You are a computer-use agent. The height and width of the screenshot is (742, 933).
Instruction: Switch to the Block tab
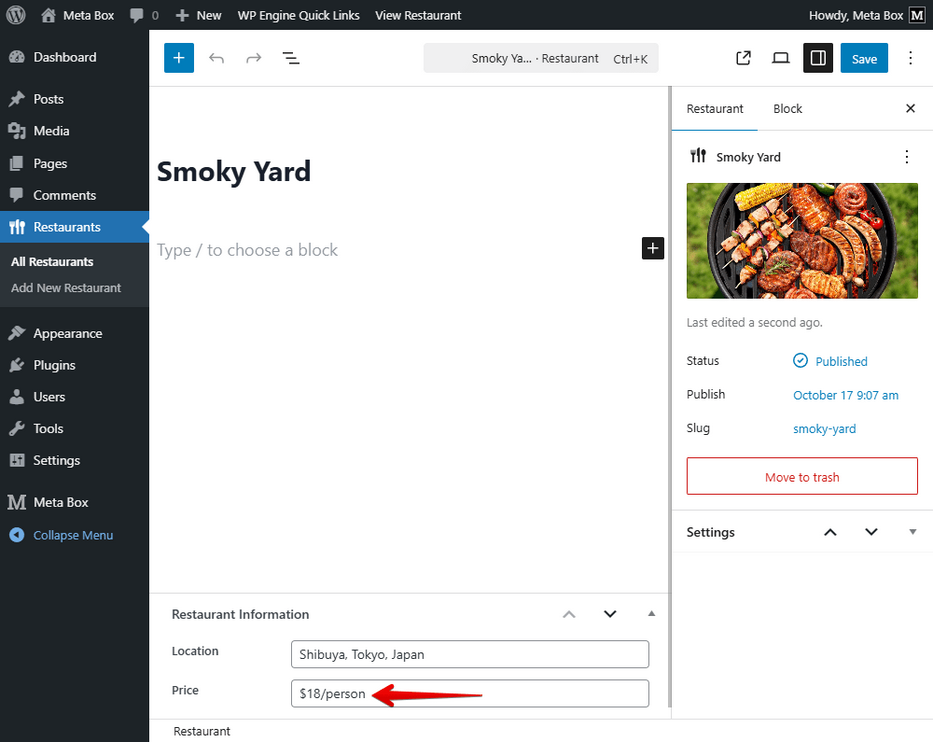(x=787, y=109)
